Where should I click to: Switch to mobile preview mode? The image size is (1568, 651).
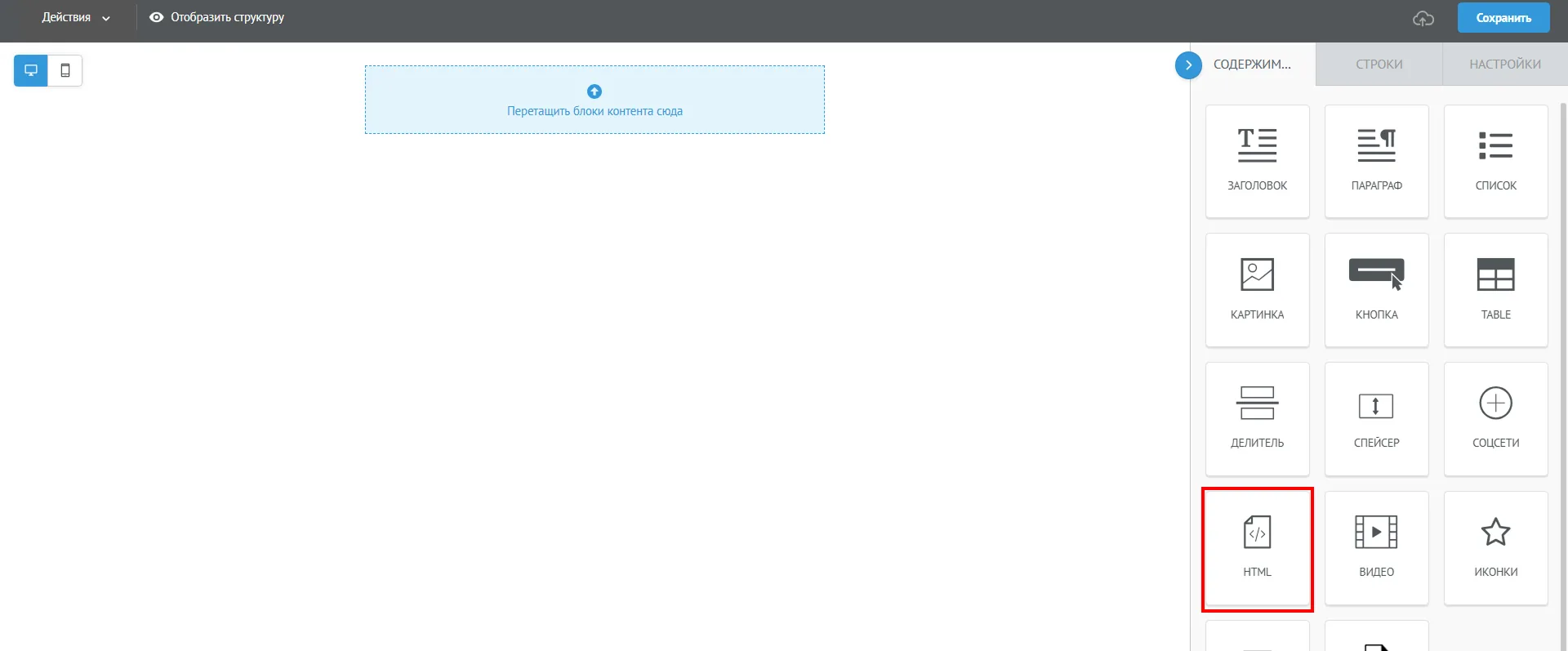pos(65,70)
